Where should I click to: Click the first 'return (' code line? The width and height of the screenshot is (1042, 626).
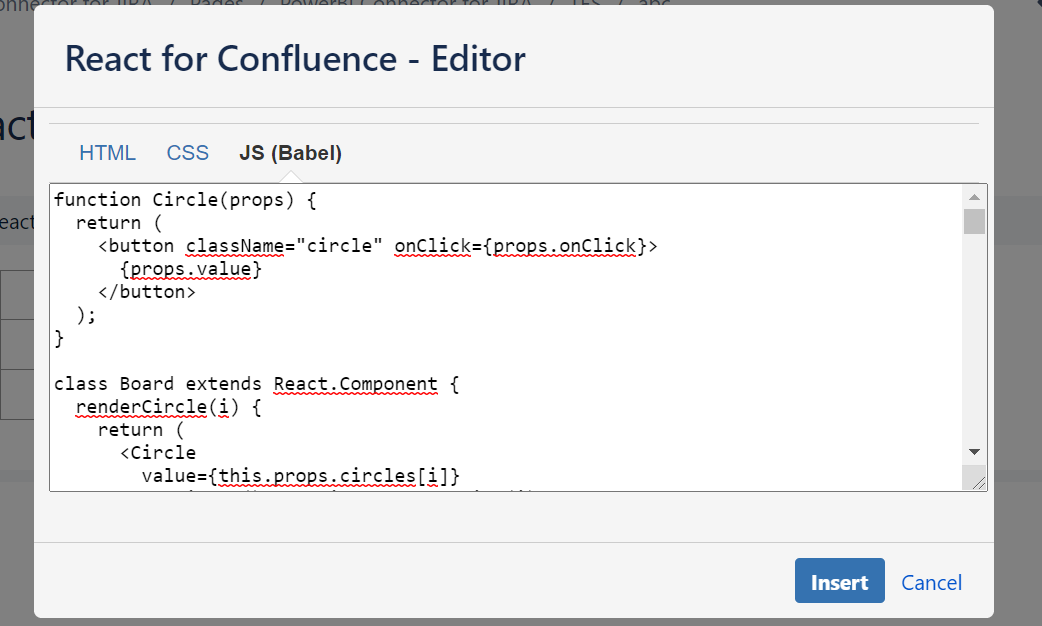coord(119,223)
